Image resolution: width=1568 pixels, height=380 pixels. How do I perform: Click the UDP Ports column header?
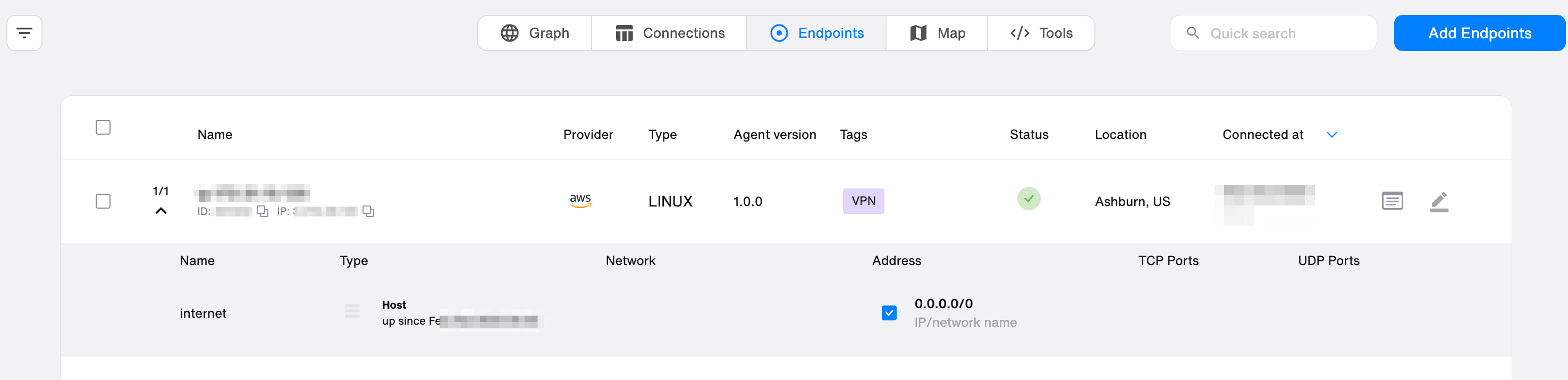point(1328,261)
